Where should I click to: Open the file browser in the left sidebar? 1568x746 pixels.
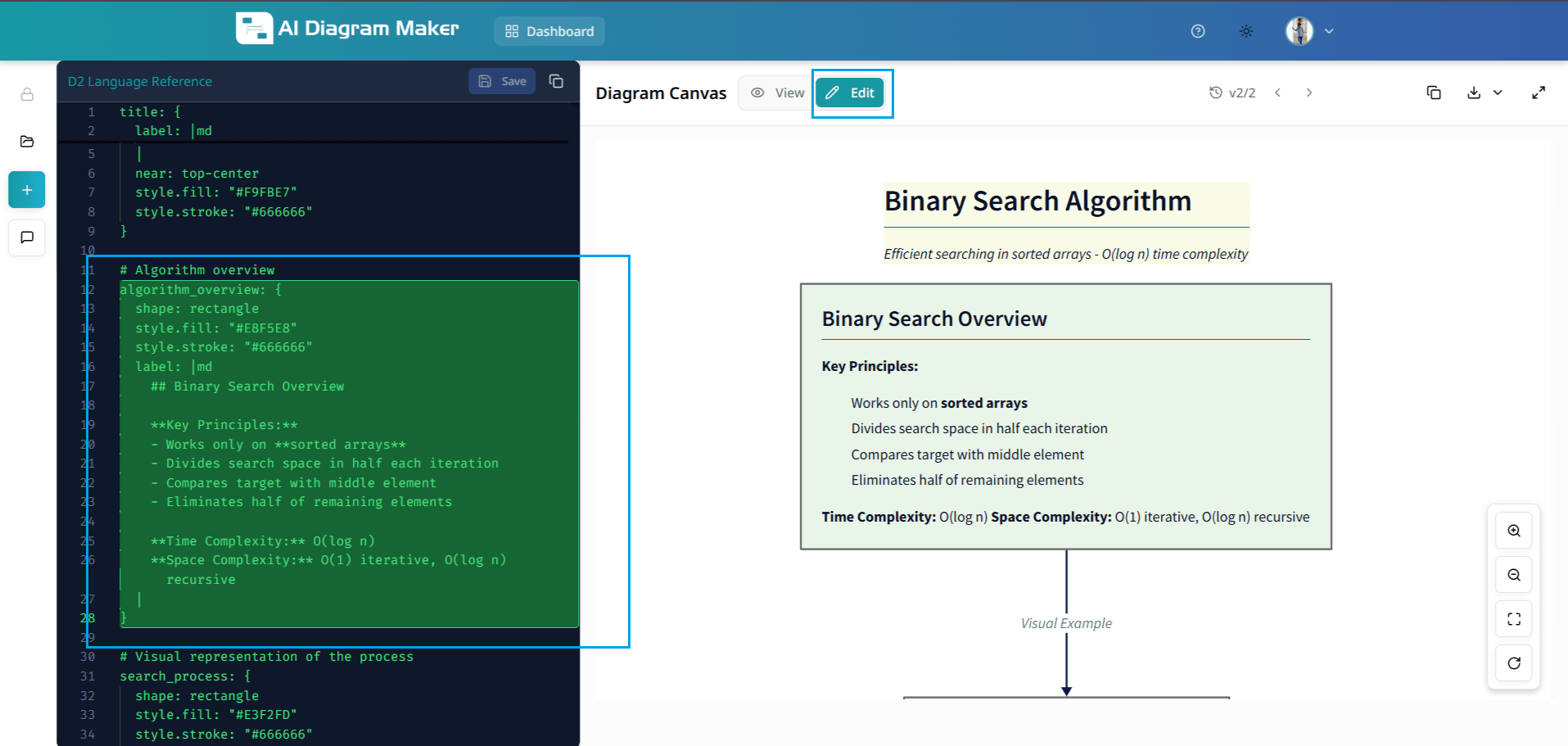point(26,141)
